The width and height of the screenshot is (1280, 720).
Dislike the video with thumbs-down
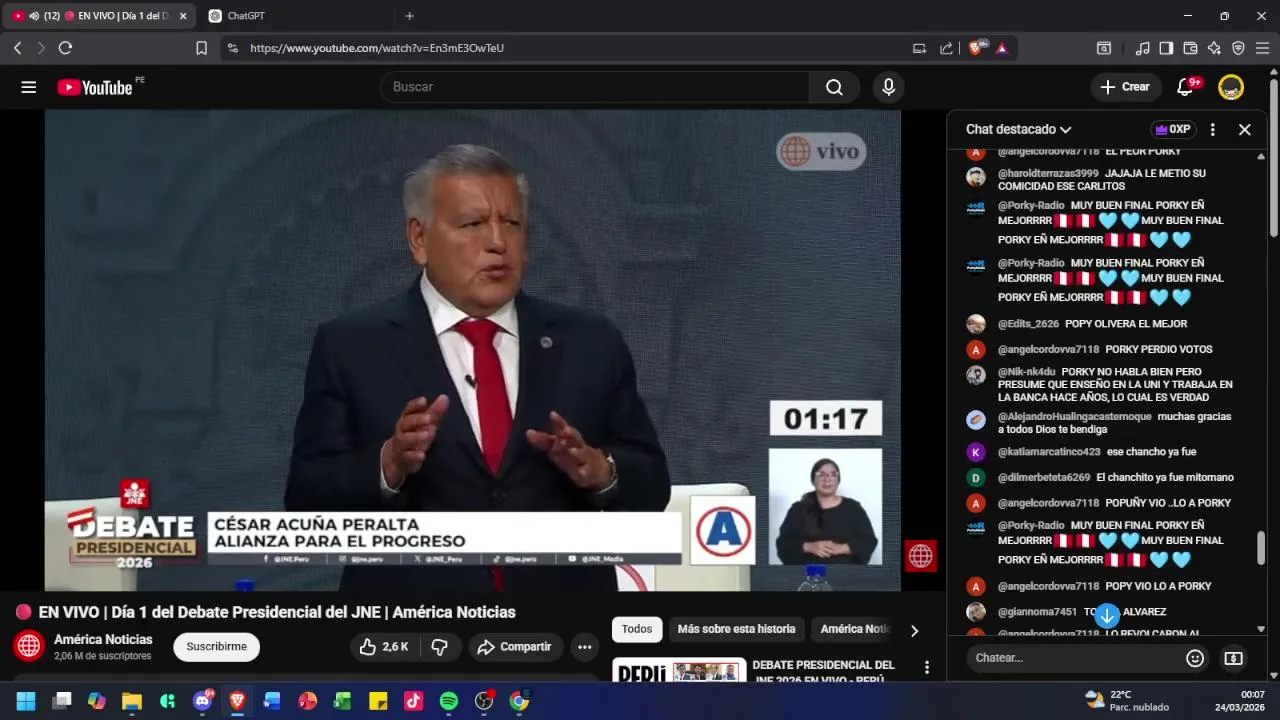click(439, 647)
